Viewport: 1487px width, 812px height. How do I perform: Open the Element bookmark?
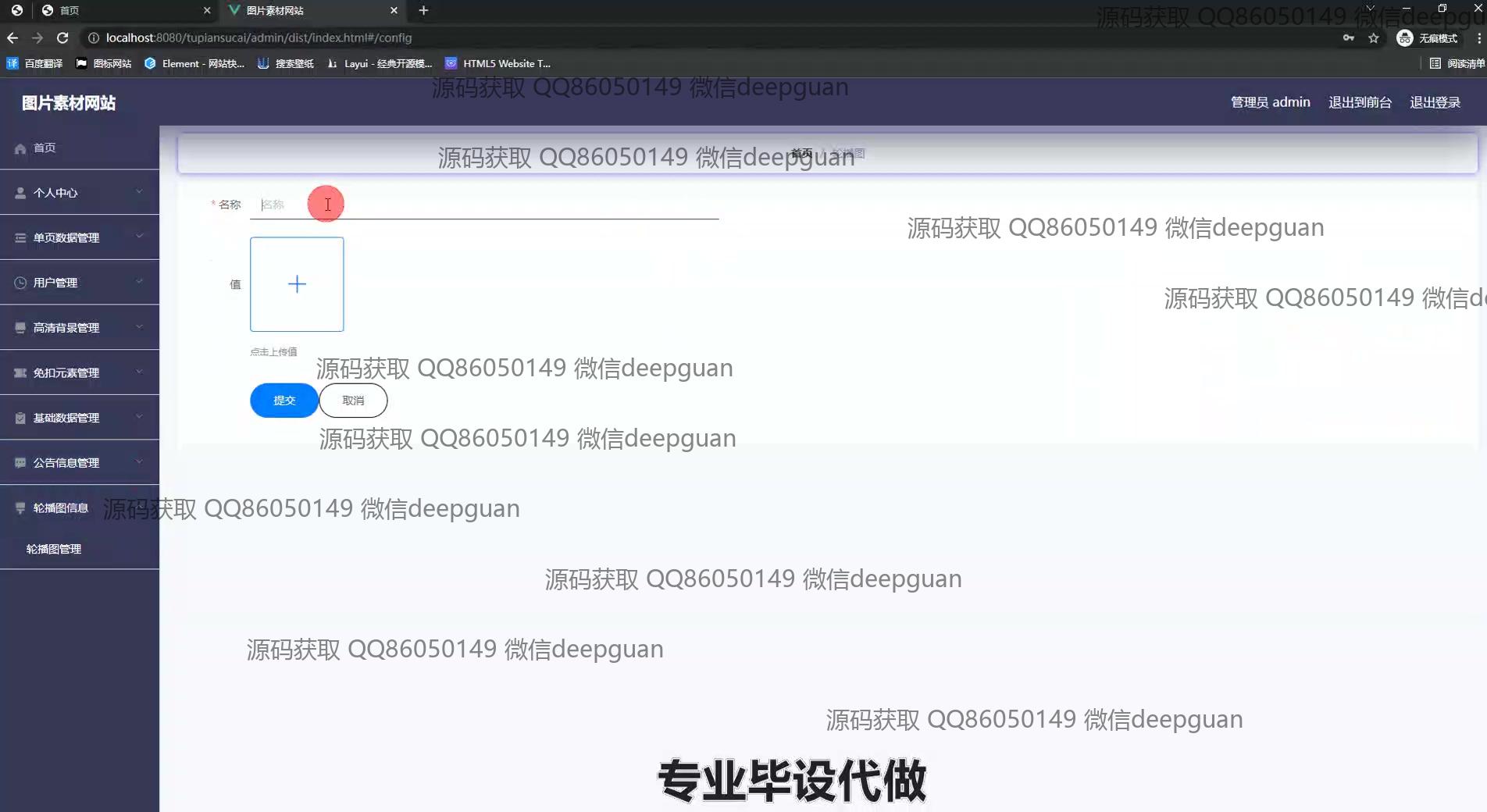194,63
